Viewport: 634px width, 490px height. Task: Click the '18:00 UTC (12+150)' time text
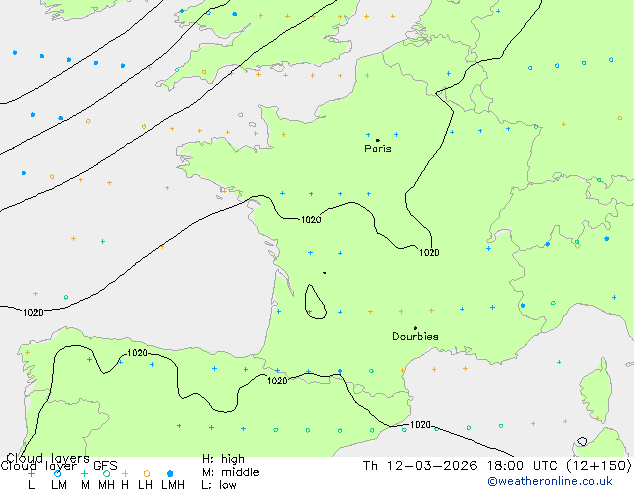click(559, 465)
